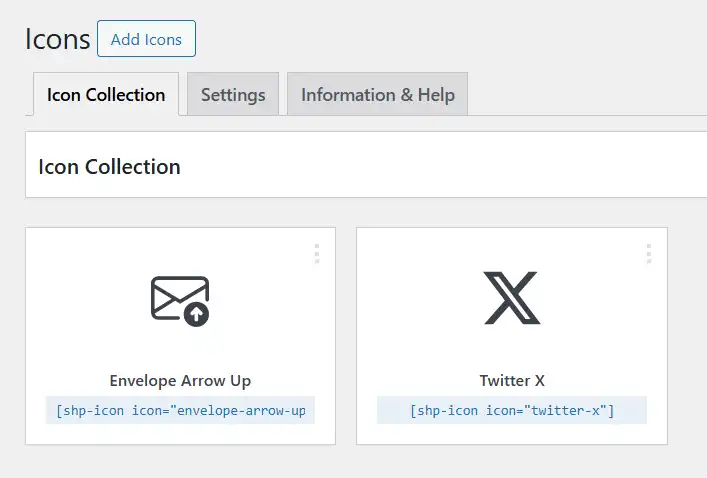Screen dimensions: 707x478
Task: Open options menu on Envelope Arrow Up card
Action: (x=317, y=253)
